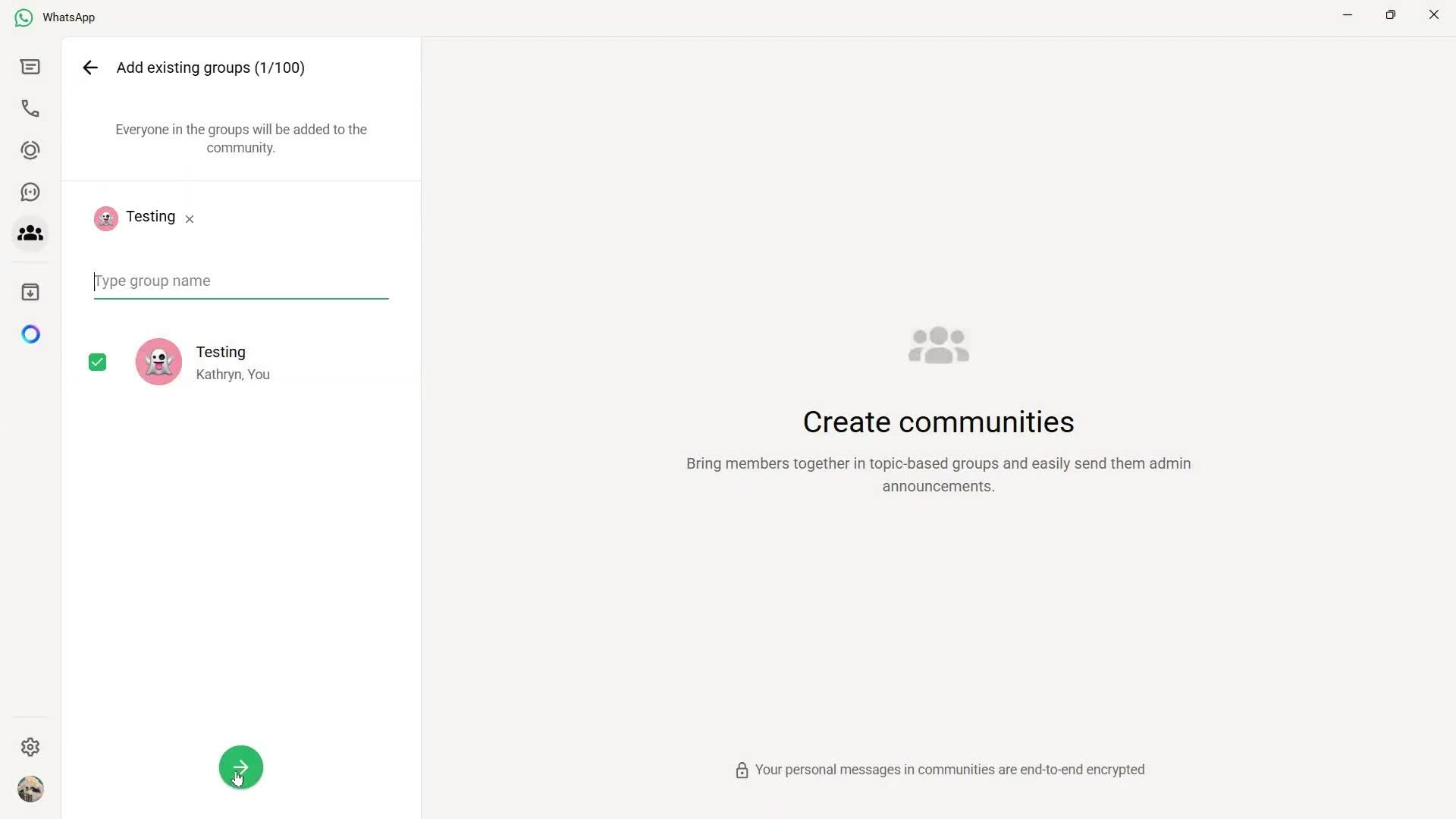Toggle selection of the Kathryn group entry
This screenshot has height=819, width=1456.
click(x=232, y=362)
